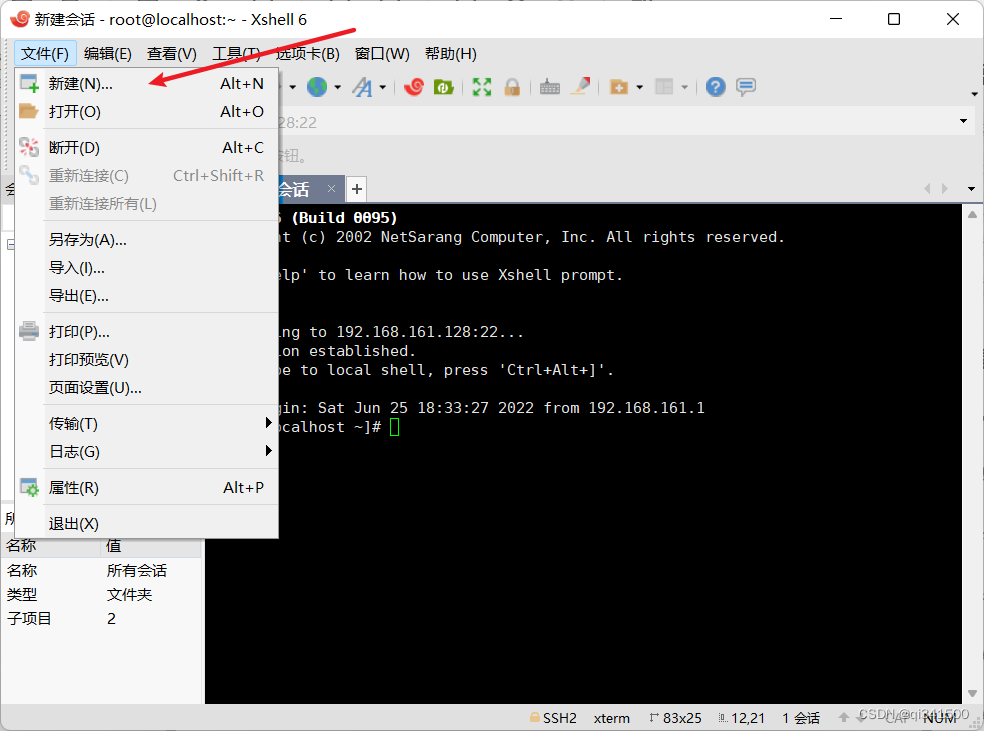Click terminal scrollbar up arrow

[972, 215]
